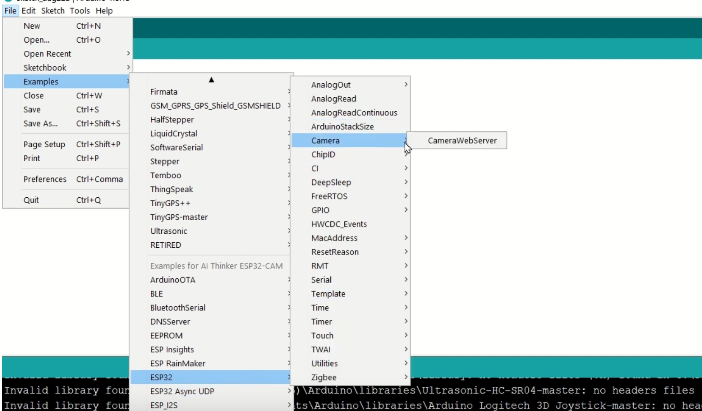Expand the Open Recent submenu
The width and height of the screenshot is (702, 411).
[x=68, y=54]
